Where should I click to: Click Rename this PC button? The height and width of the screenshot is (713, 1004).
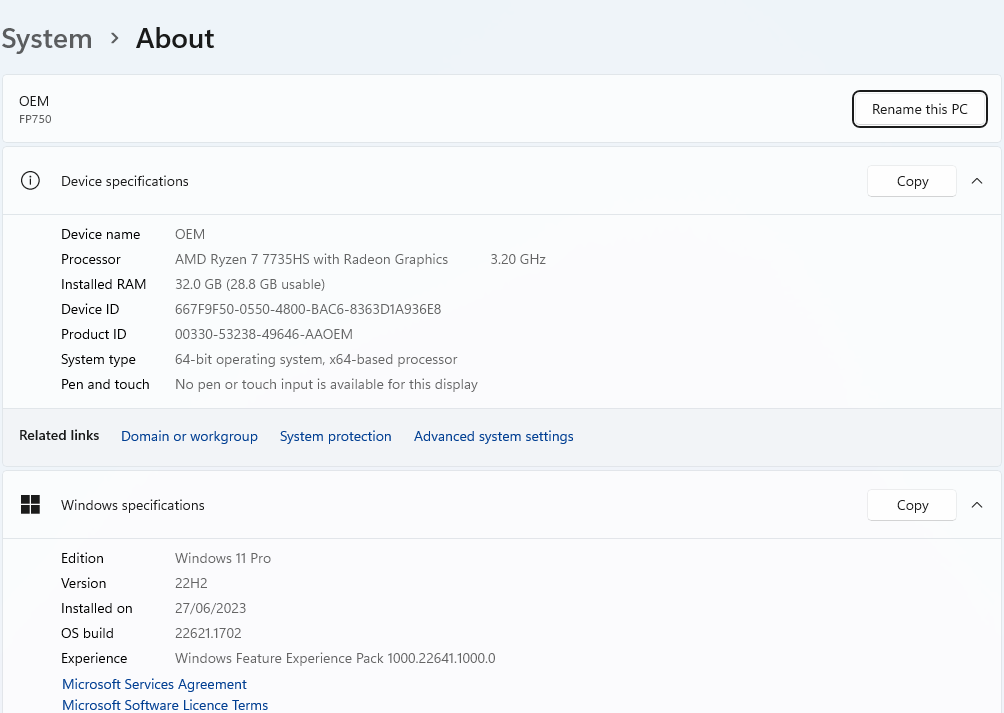[x=919, y=109]
